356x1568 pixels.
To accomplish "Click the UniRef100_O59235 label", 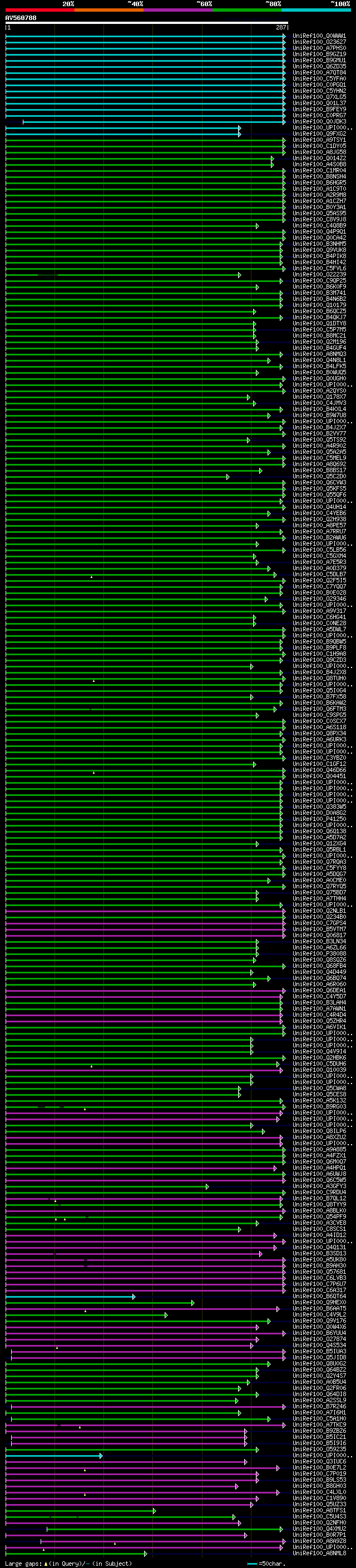I will (x=319, y=1450).
